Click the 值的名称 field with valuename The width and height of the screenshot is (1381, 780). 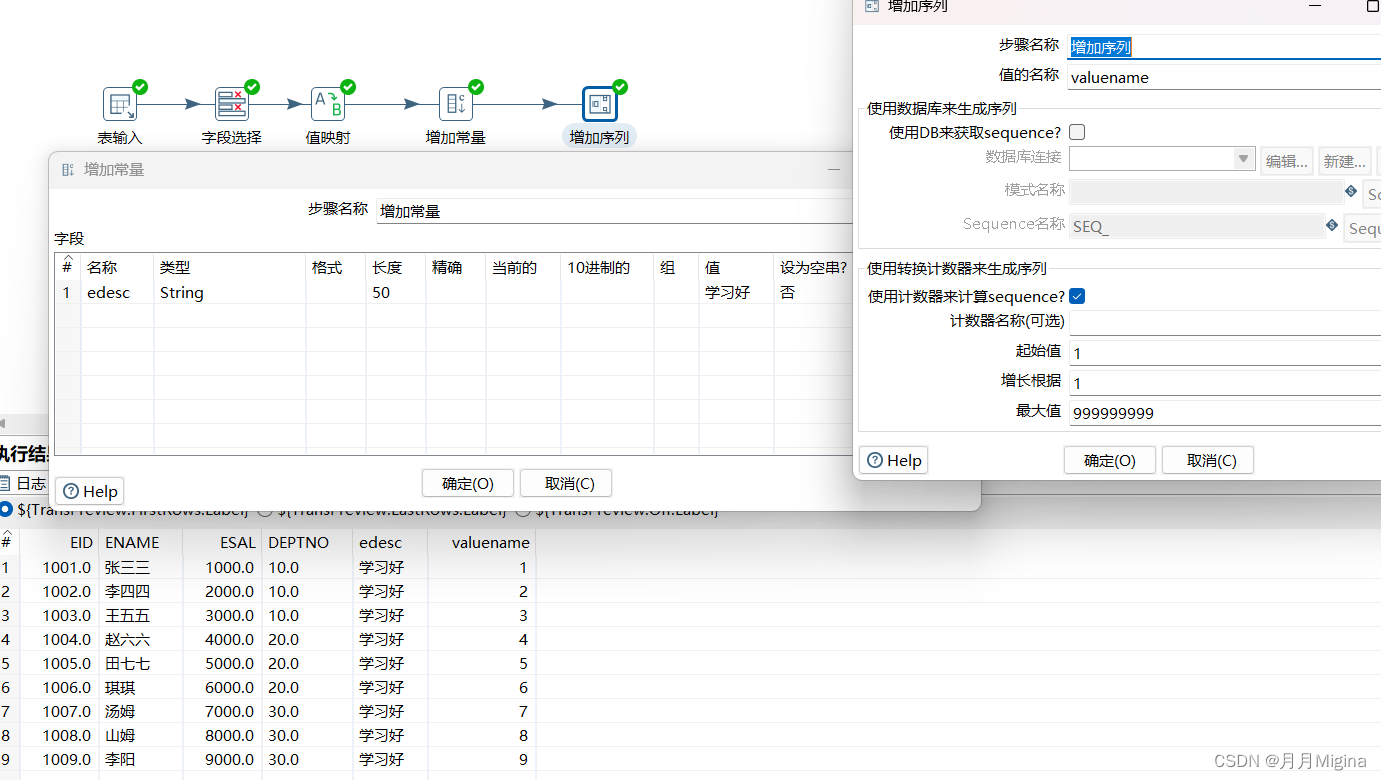(x=1224, y=77)
